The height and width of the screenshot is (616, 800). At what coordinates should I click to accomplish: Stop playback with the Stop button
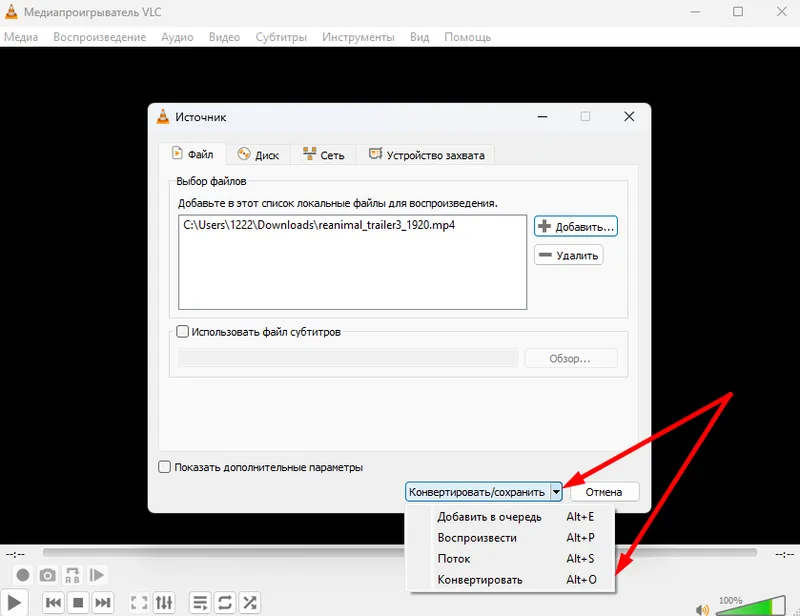click(78, 603)
